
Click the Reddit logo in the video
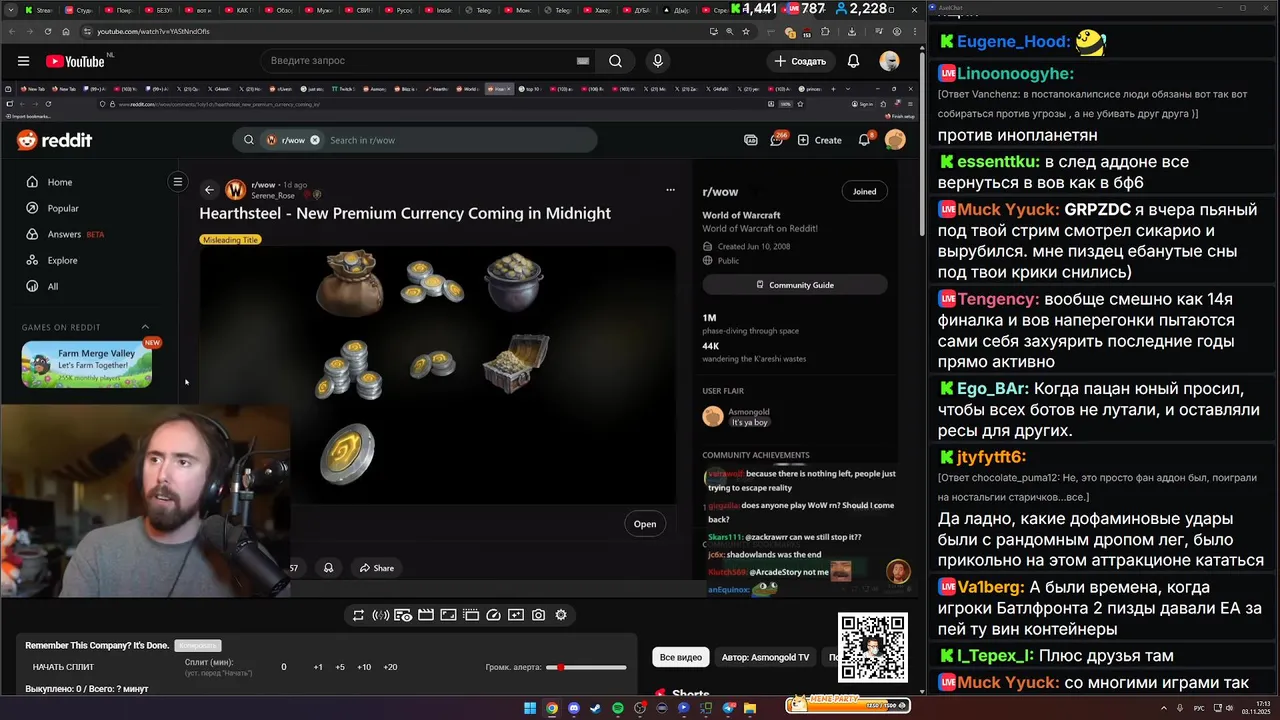(54, 140)
